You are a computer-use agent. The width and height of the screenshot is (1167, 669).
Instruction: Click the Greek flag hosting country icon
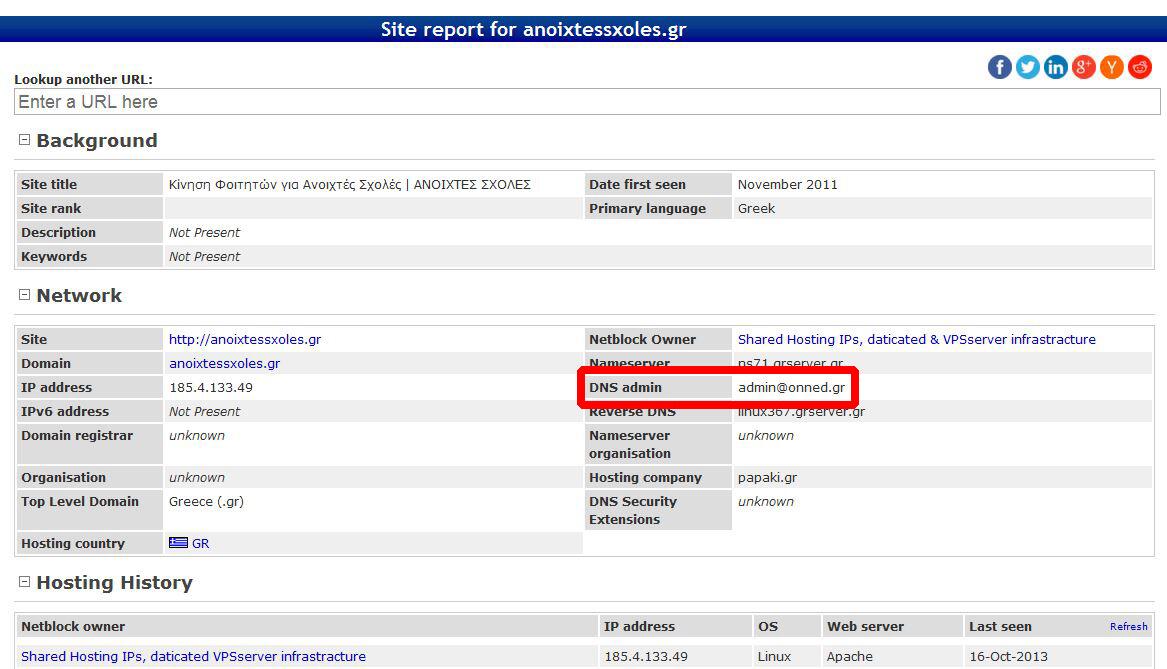[x=178, y=543]
